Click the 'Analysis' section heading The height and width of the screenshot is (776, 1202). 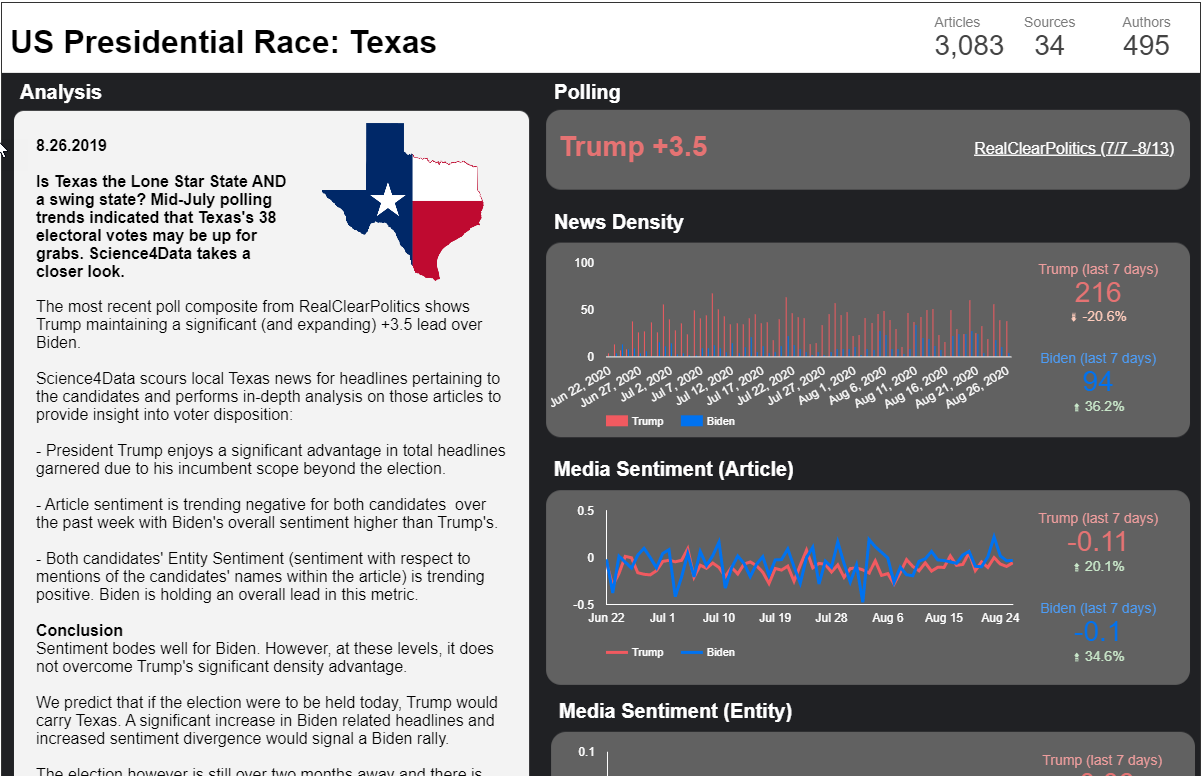61,92
